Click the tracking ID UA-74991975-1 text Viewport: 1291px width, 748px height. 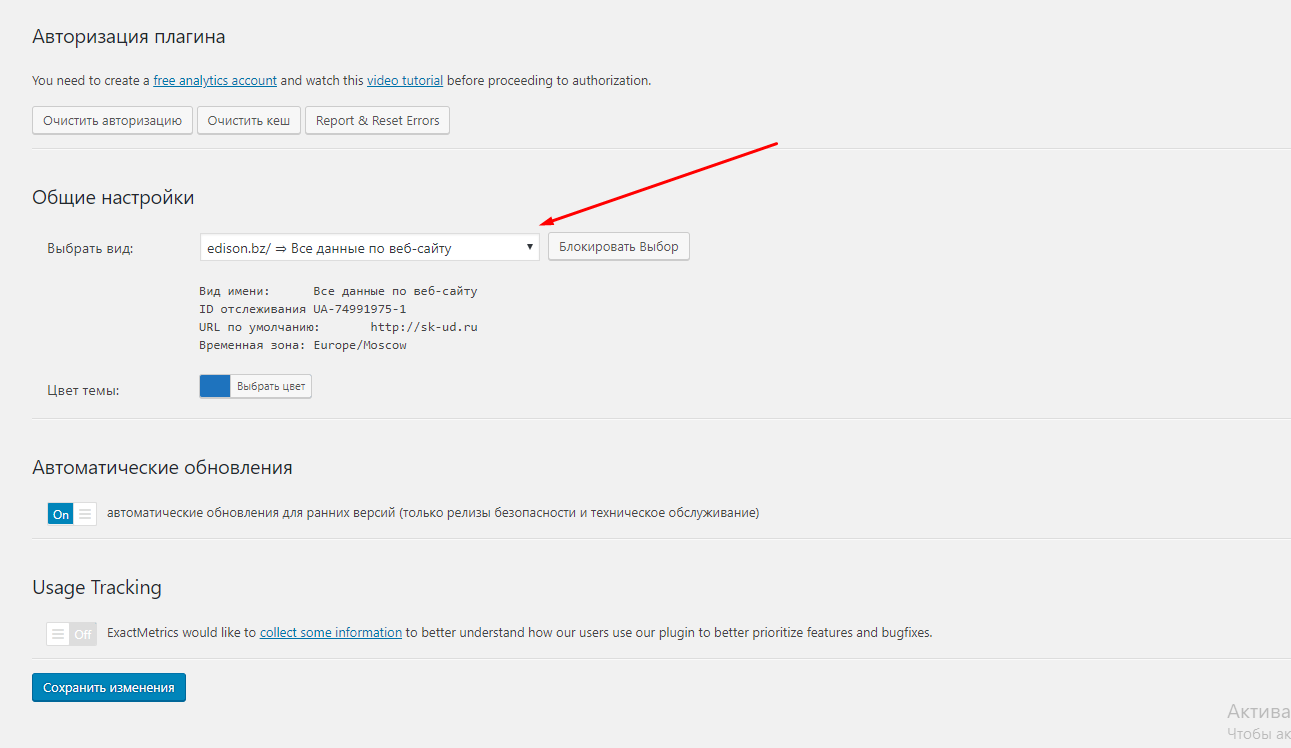click(359, 309)
